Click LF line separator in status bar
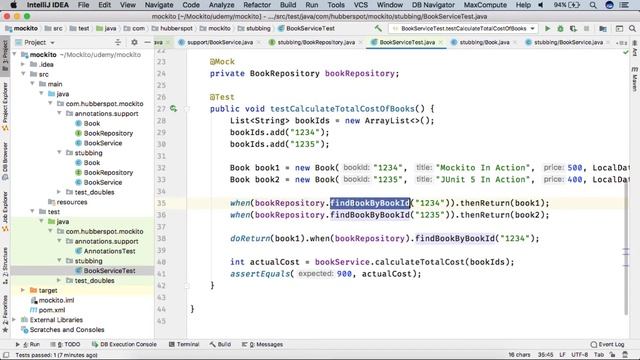640x360 pixels. (562, 355)
